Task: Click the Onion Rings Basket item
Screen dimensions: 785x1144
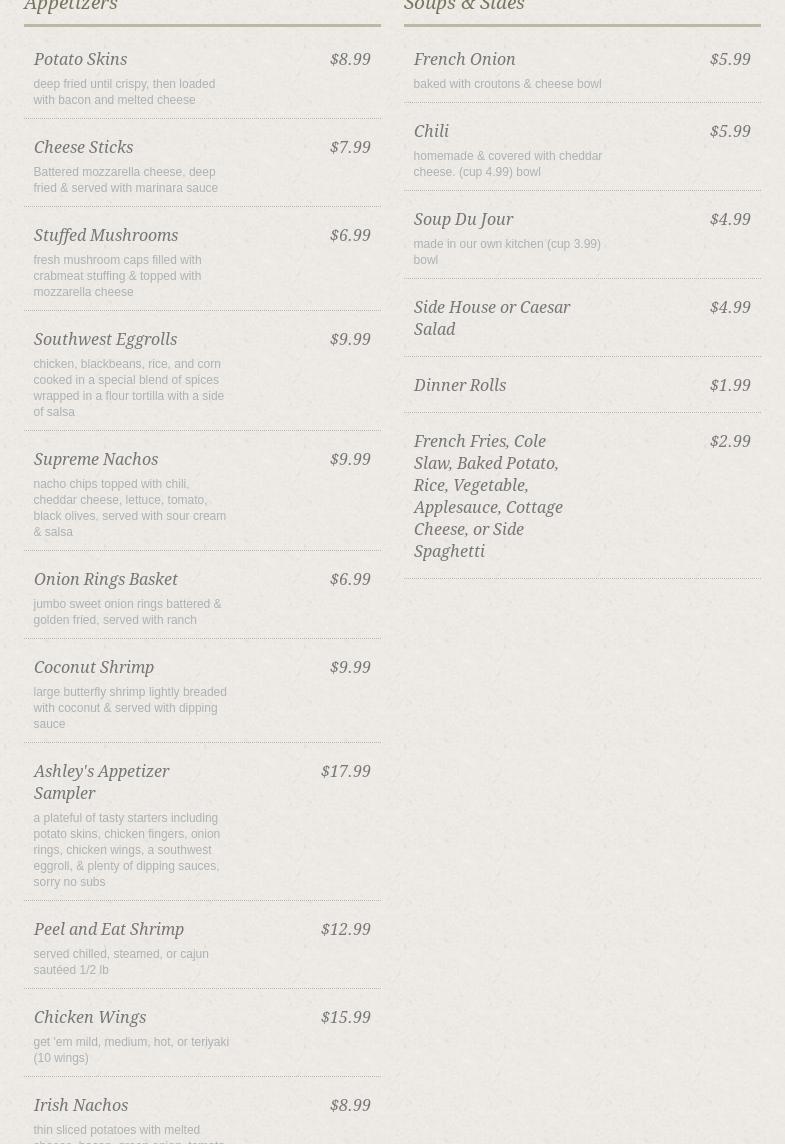Action: point(105,580)
